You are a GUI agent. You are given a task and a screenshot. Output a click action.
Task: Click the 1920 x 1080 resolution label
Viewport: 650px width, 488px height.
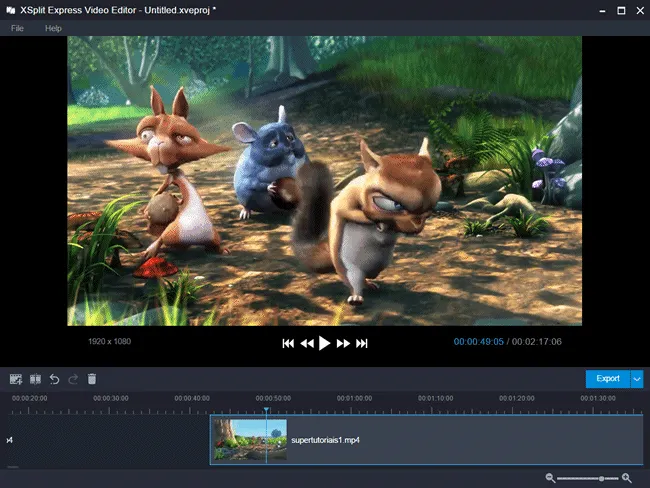click(109, 341)
